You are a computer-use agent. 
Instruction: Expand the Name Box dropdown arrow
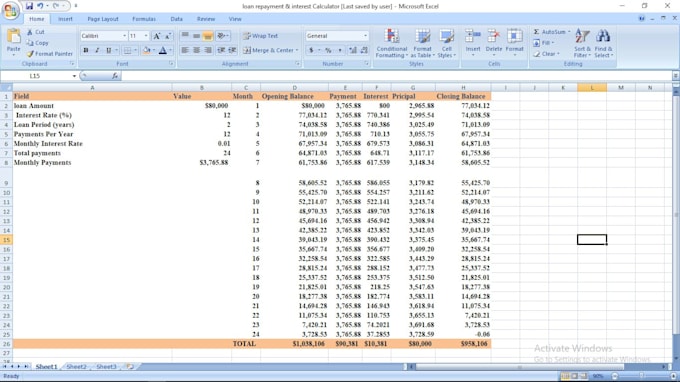[x=74, y=76]
